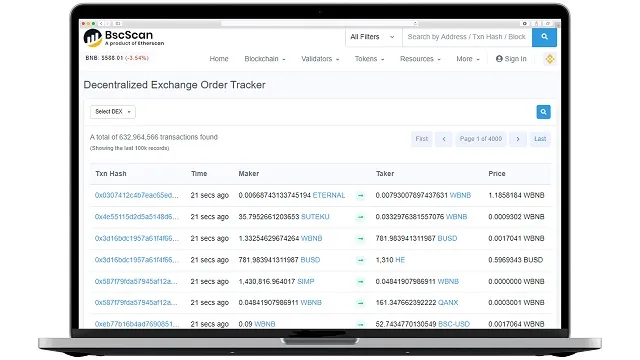The height and width of the screenshot is (360, 640).
Task: Expand the More menu
Action: click(x=468, y=59)
